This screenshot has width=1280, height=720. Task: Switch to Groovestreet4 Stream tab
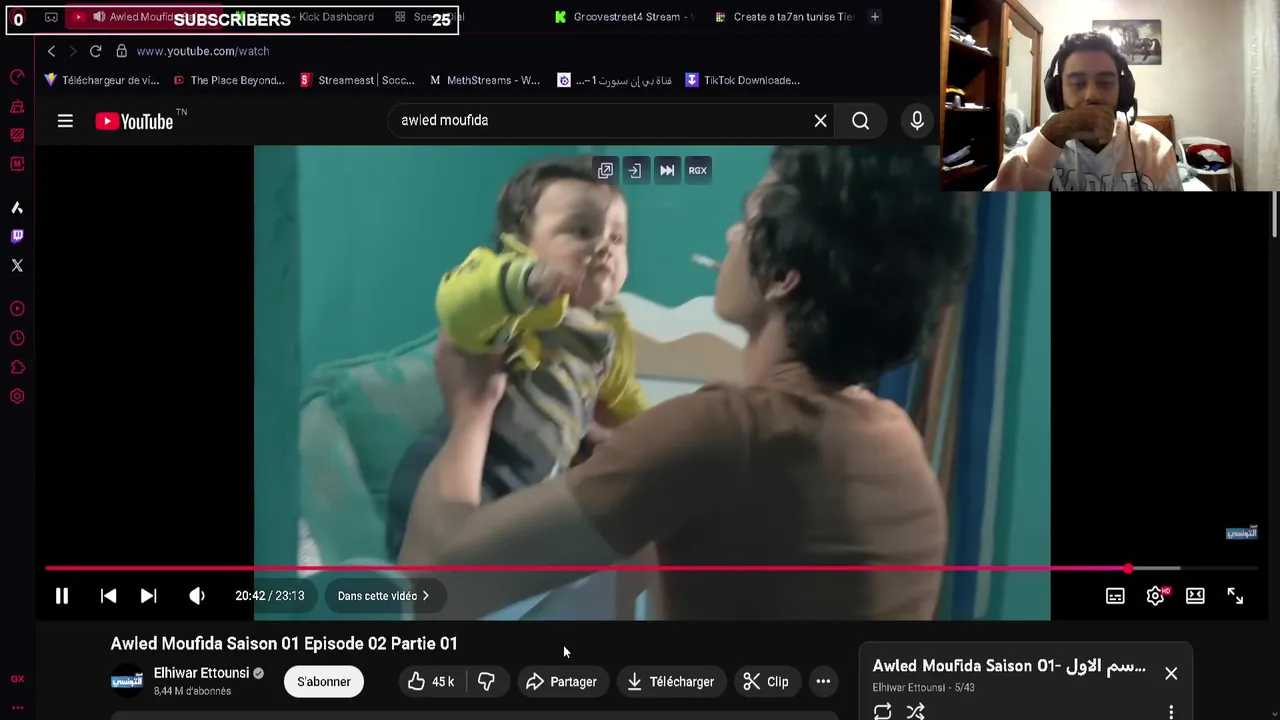coord(625,17)
